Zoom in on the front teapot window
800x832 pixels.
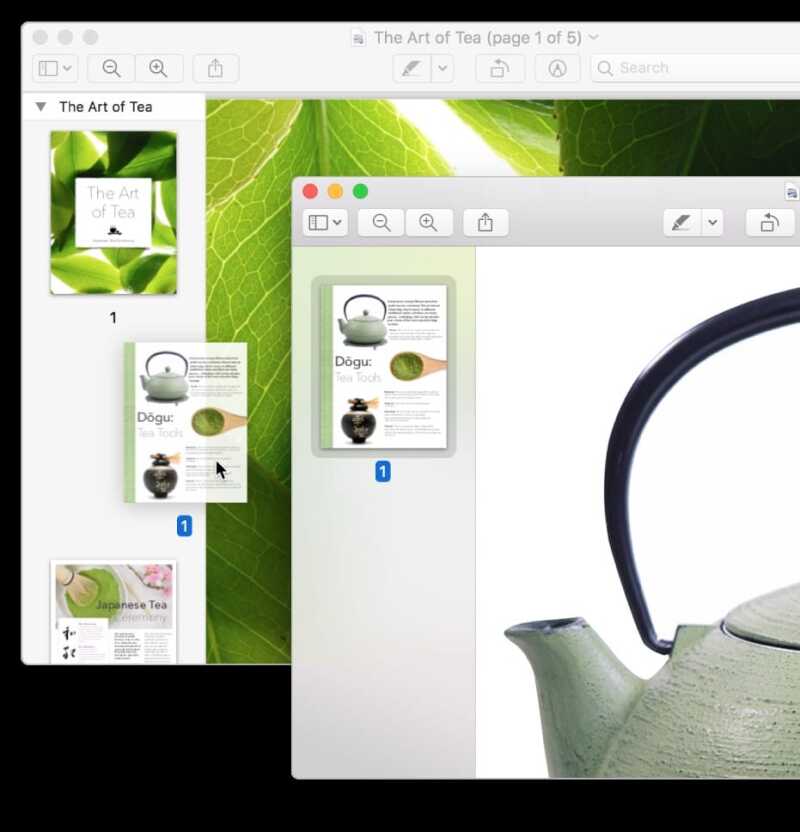click(x=428, y=223)
